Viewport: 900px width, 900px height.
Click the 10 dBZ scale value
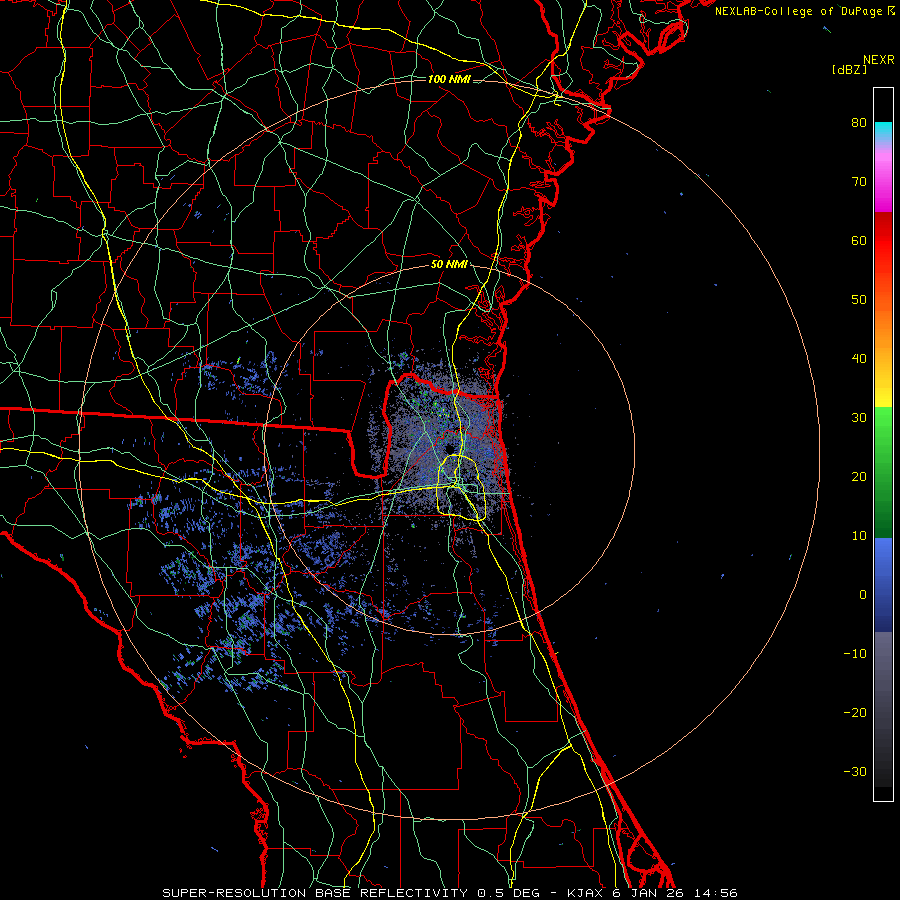859,536
